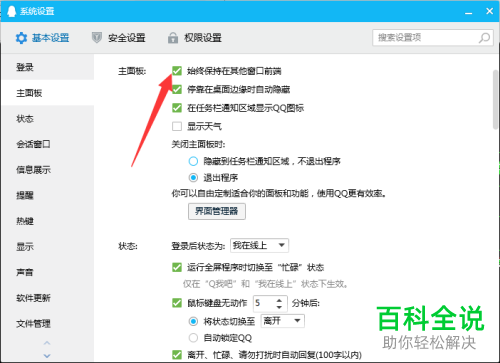Click the 仅在"Q我吧"和"我在线上"状态下生效 note
Viewport: 500px width, 363px height.
[265, 284]
